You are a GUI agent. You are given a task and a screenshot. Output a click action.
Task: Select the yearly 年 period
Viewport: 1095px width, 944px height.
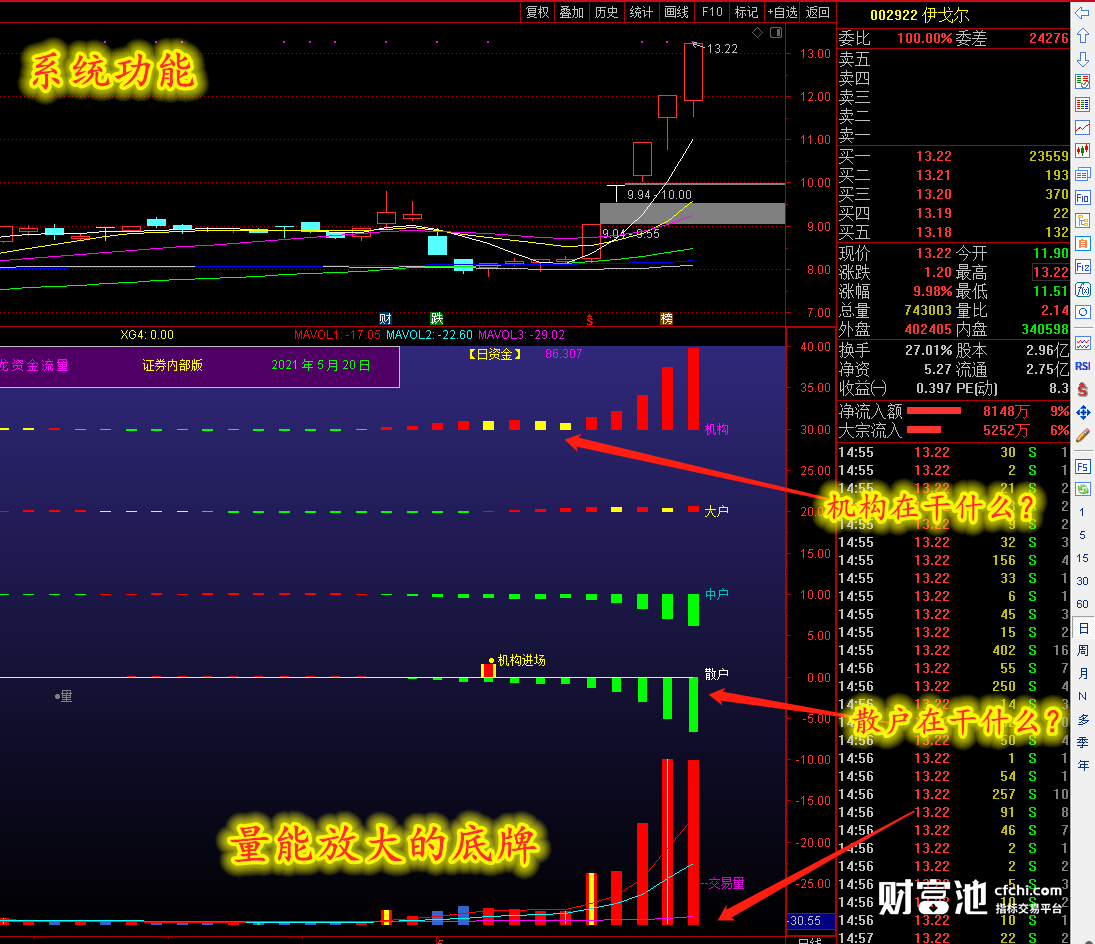click(x=1082, y=765)
